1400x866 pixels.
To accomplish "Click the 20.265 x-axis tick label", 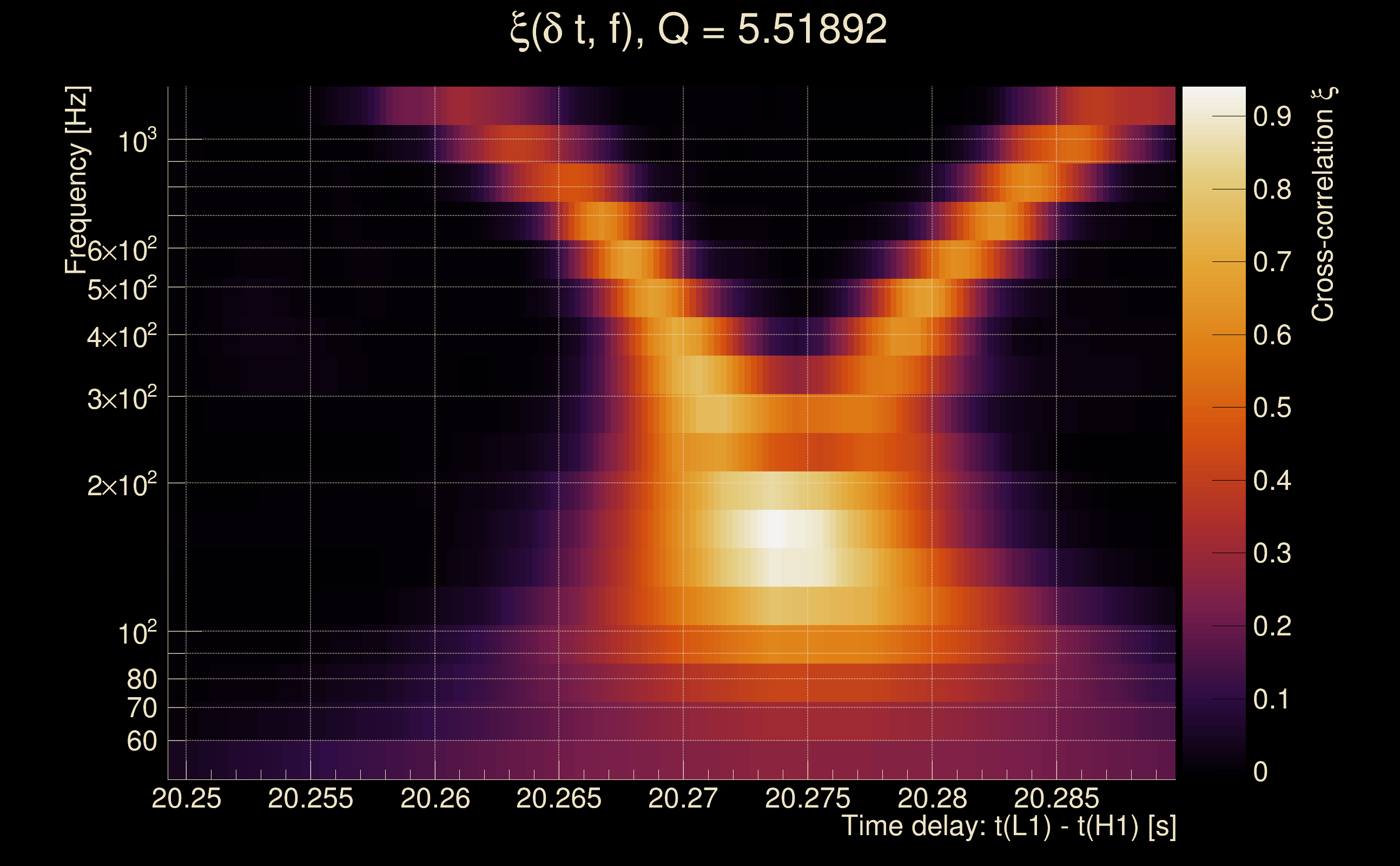I will [559, 798].
